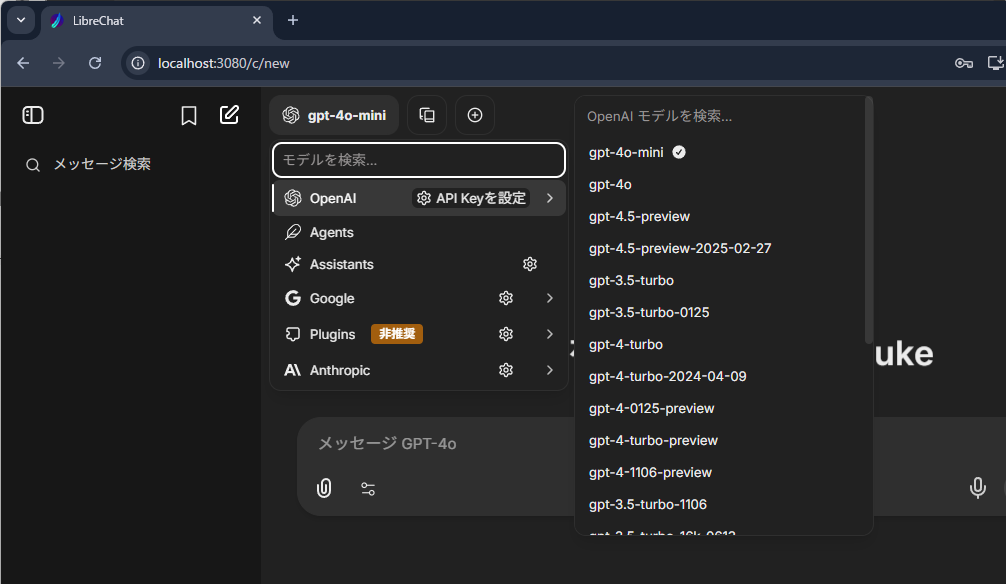The height and width of the screenshot is (584, 1006).
Task: Open conversation parameters sliders icon
Action: (x=368, y=489)
